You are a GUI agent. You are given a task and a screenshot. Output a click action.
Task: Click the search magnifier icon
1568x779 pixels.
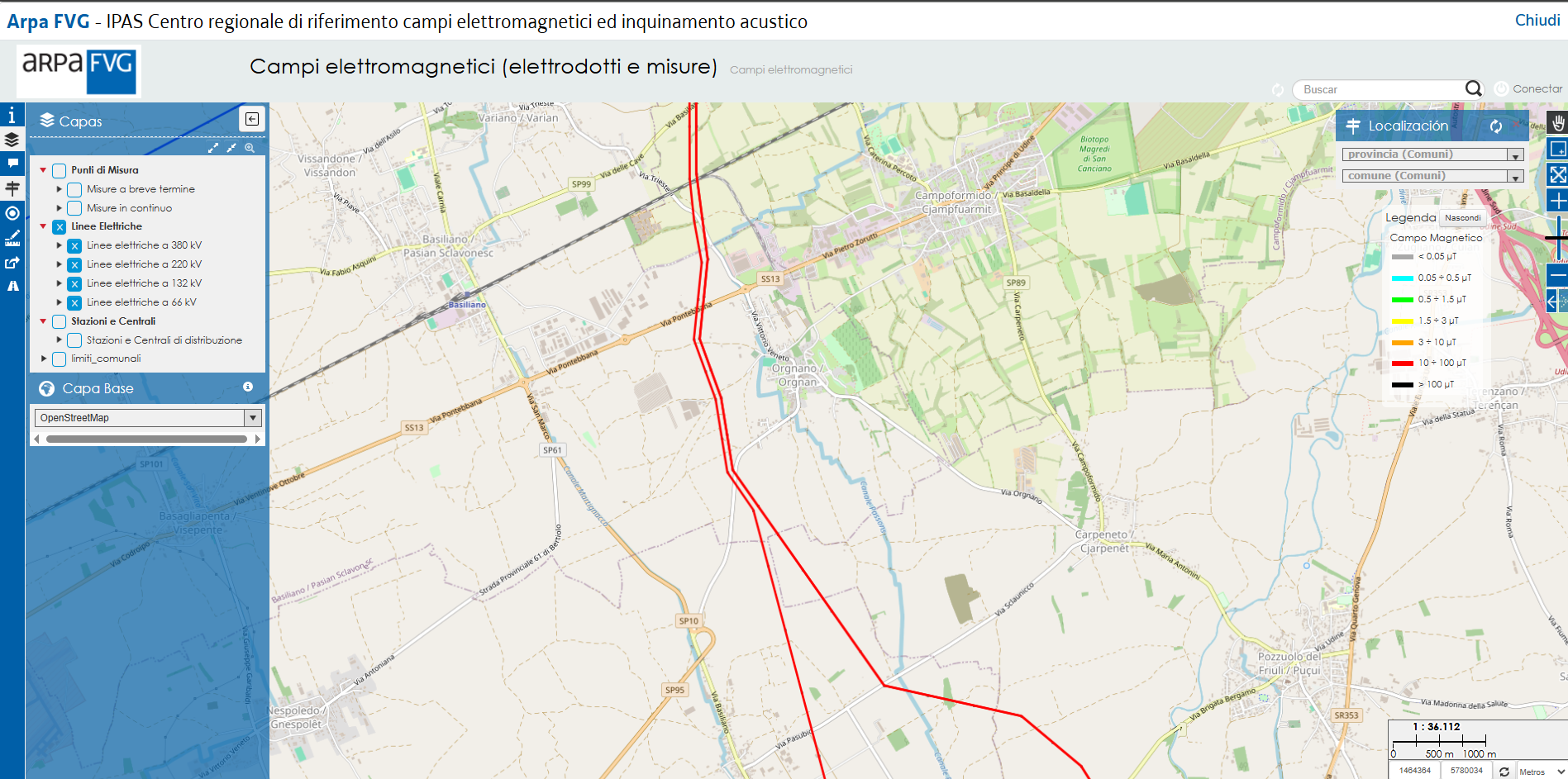(1473, 88)
